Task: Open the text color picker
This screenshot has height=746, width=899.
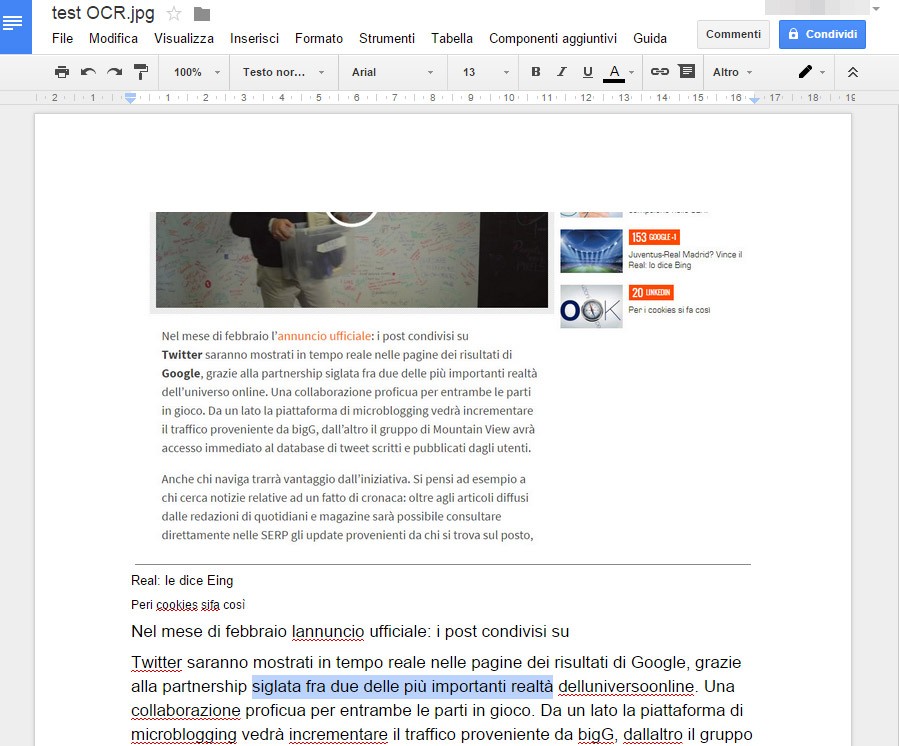Action: (x=617, y=72)
